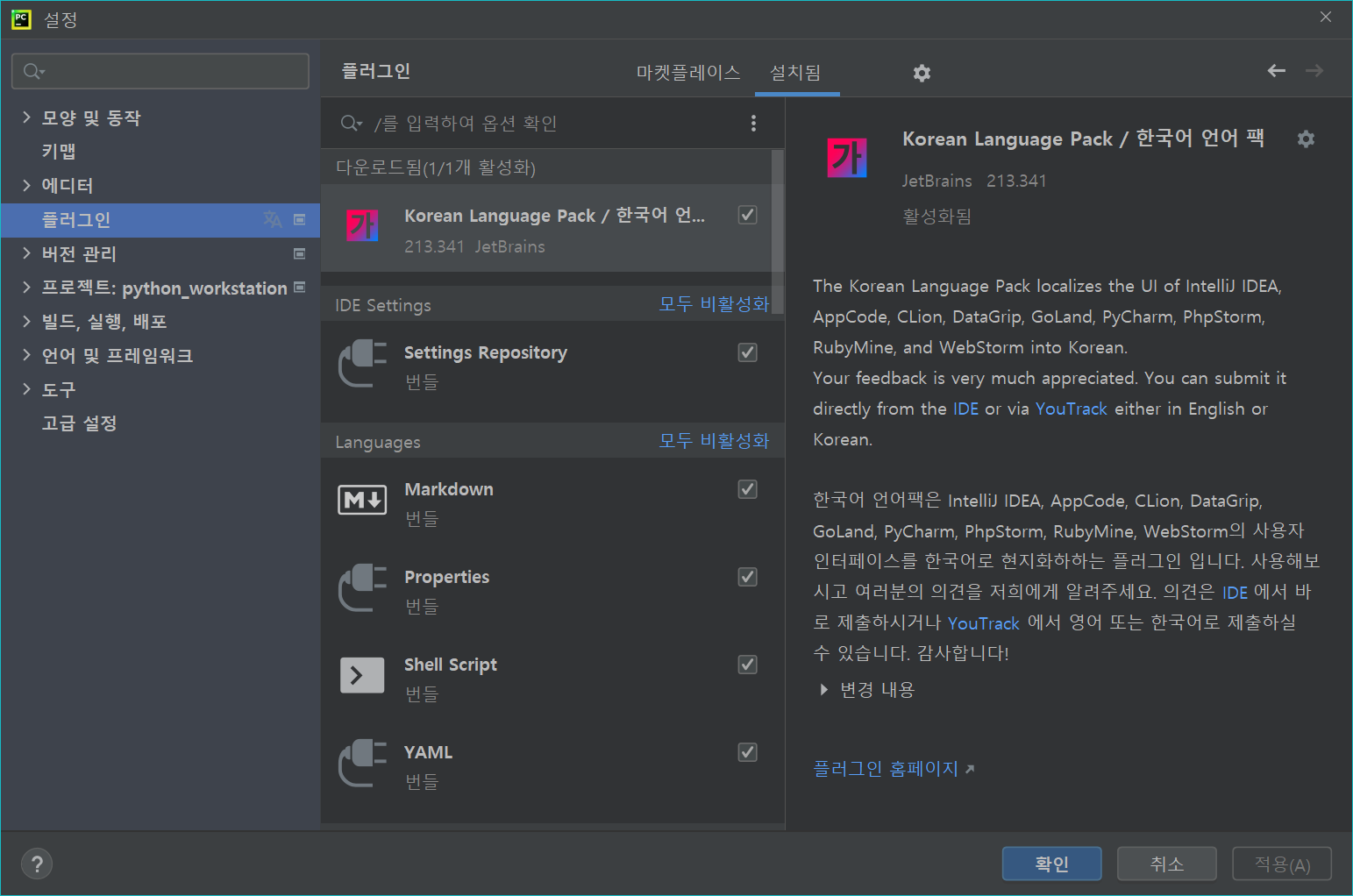Open the 키맵 settings page
Viewport: 1353px width, 896px height.
59,152
